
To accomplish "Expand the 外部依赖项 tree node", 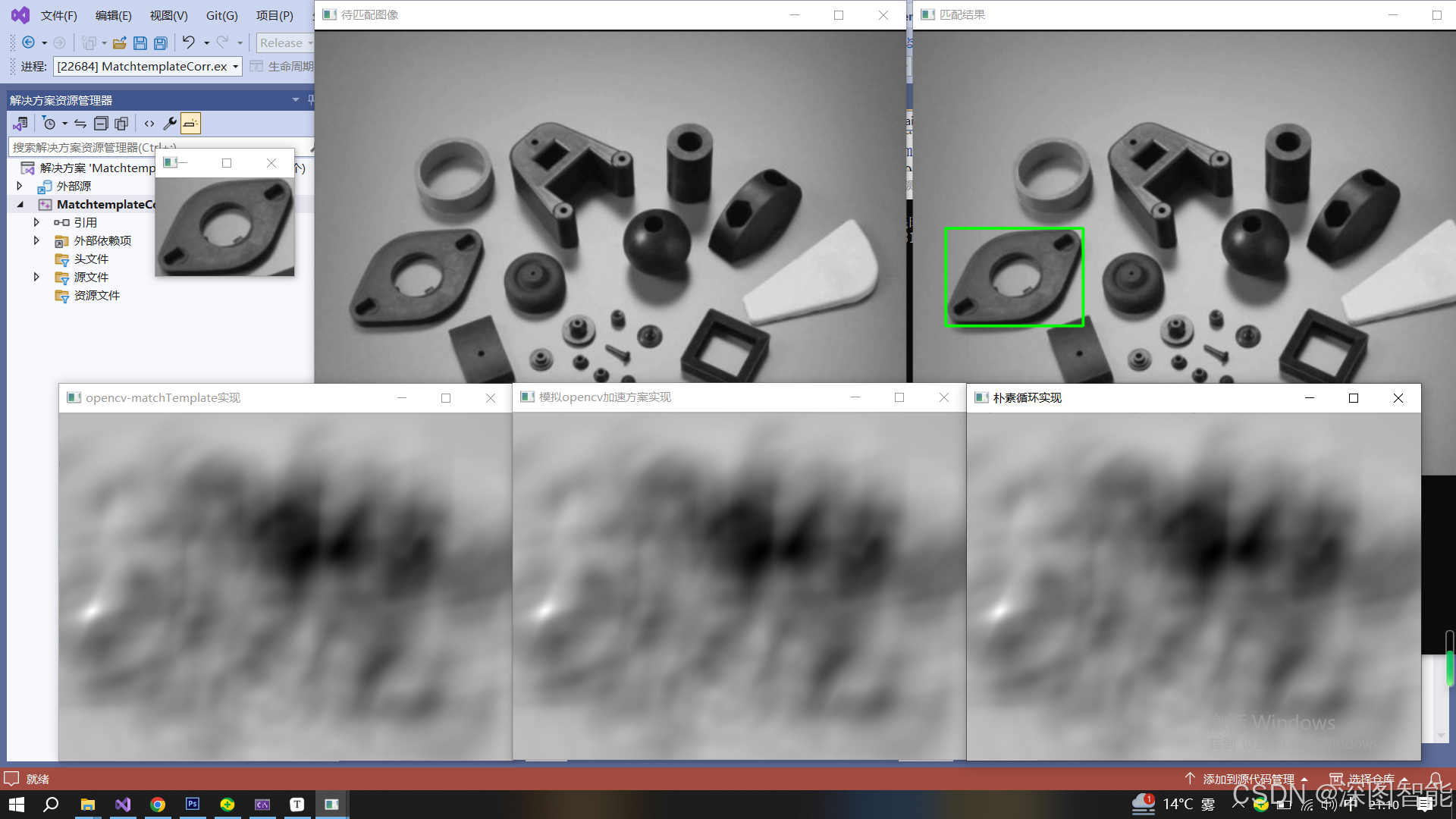I will (36, 240).
